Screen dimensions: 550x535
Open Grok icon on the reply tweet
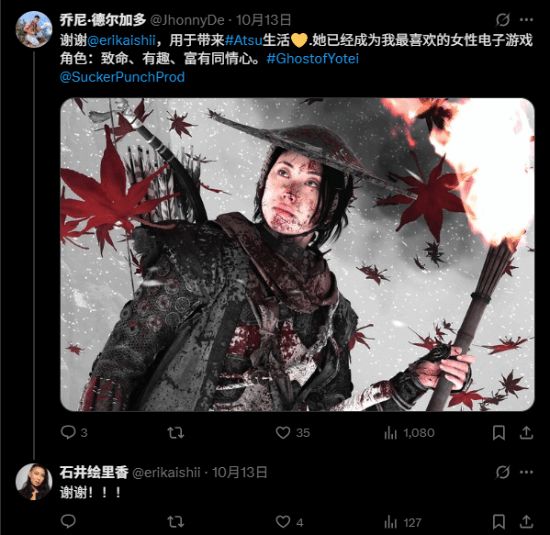coord(503,472)
